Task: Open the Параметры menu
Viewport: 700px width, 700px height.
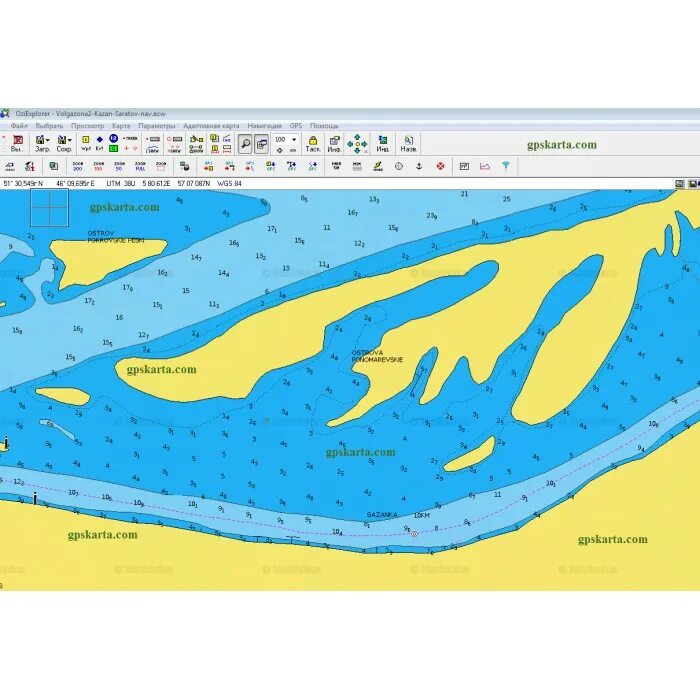Action: (x=157, y=126)
